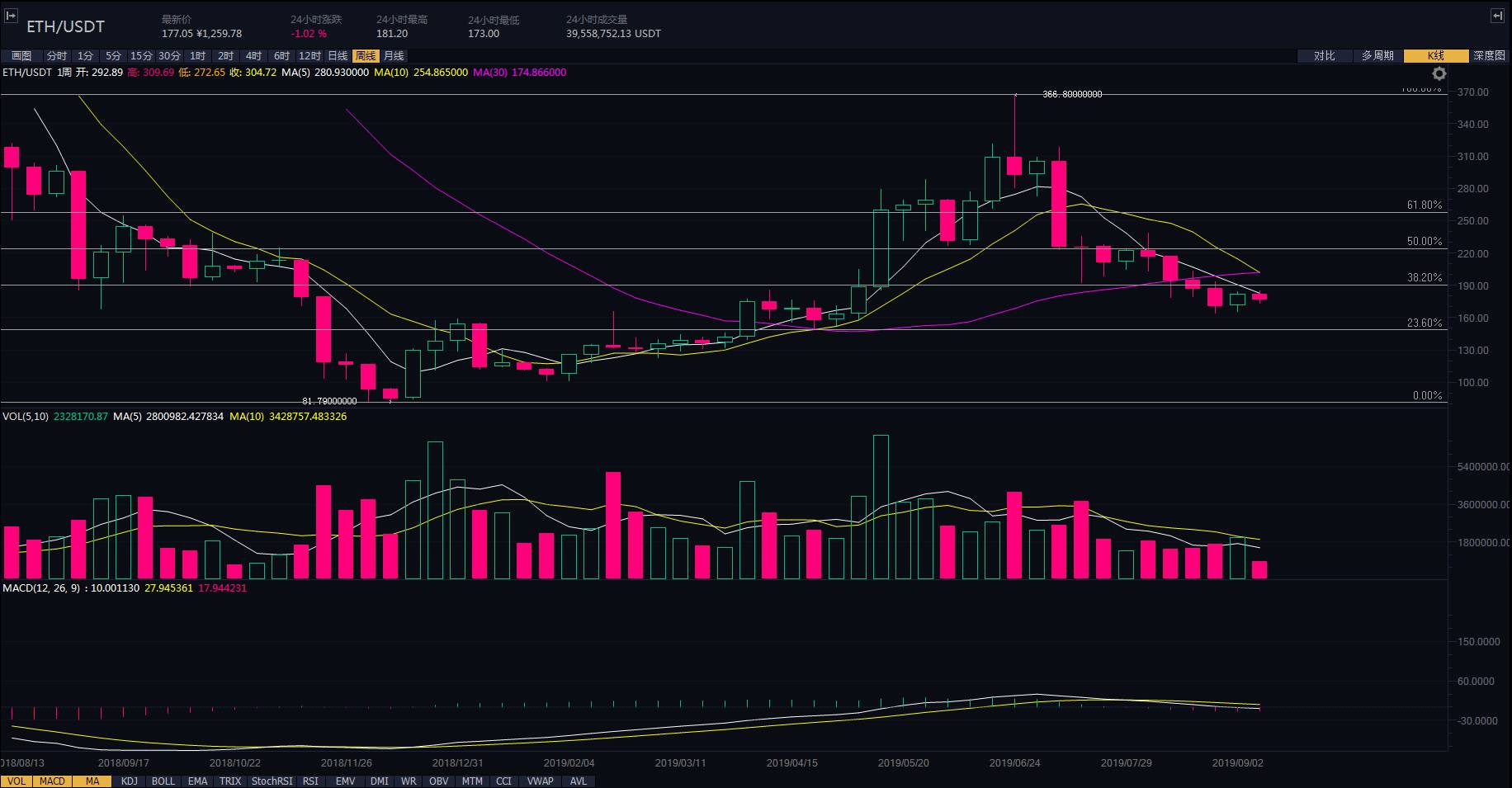Click the 2018/12/31 date on time axis
This screenshot has width=1512, height=788.
point(457,763)
